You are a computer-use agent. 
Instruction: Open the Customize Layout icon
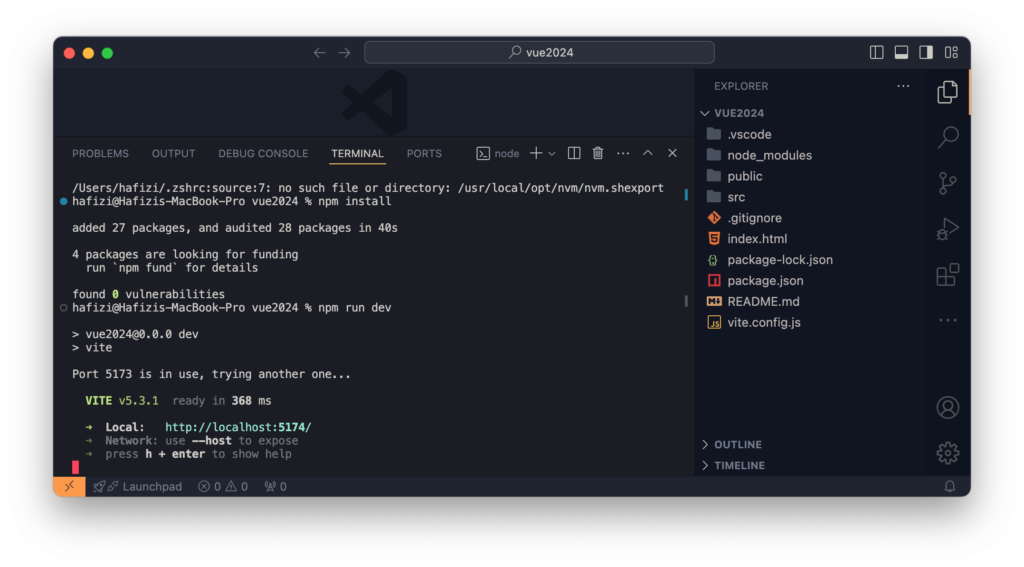coord(951,52)
